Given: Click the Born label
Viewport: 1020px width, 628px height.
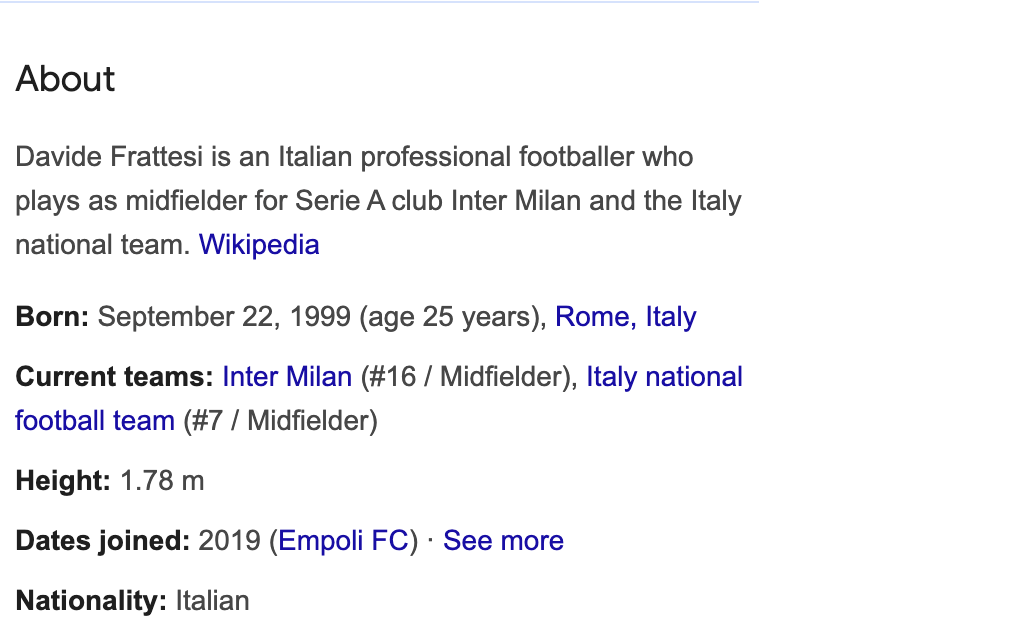Looking at the screenshot, I should tap(52, 317).
